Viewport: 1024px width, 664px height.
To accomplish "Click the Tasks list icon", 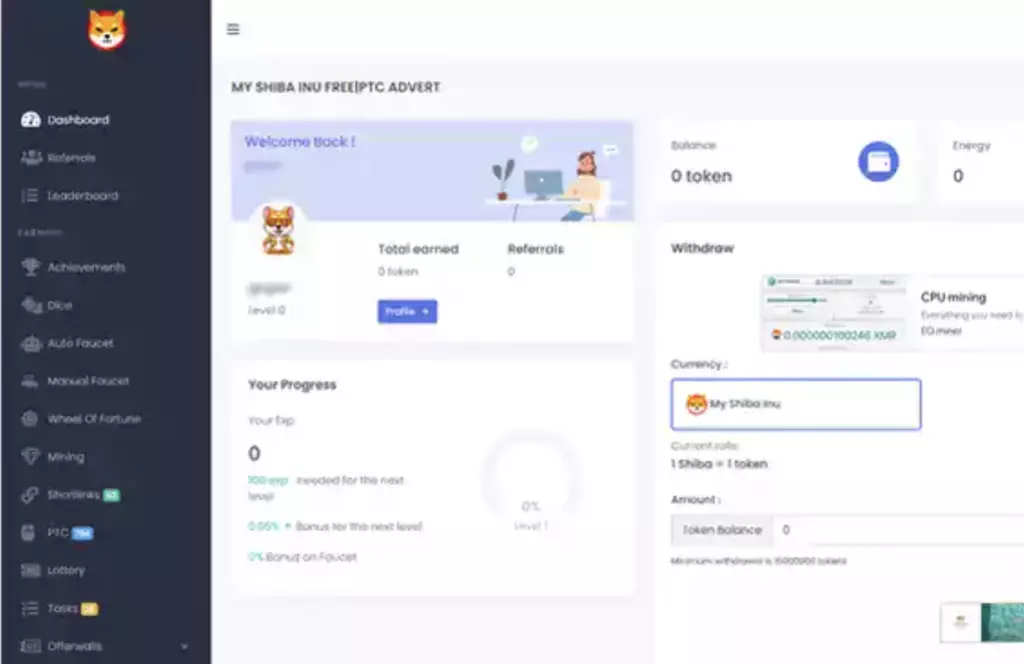I will [x=30, y=609].
